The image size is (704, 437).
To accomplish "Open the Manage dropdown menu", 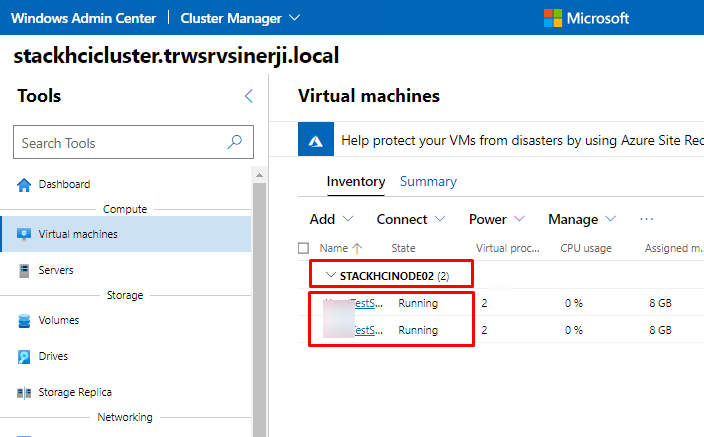I will click(x=581, y=219).
